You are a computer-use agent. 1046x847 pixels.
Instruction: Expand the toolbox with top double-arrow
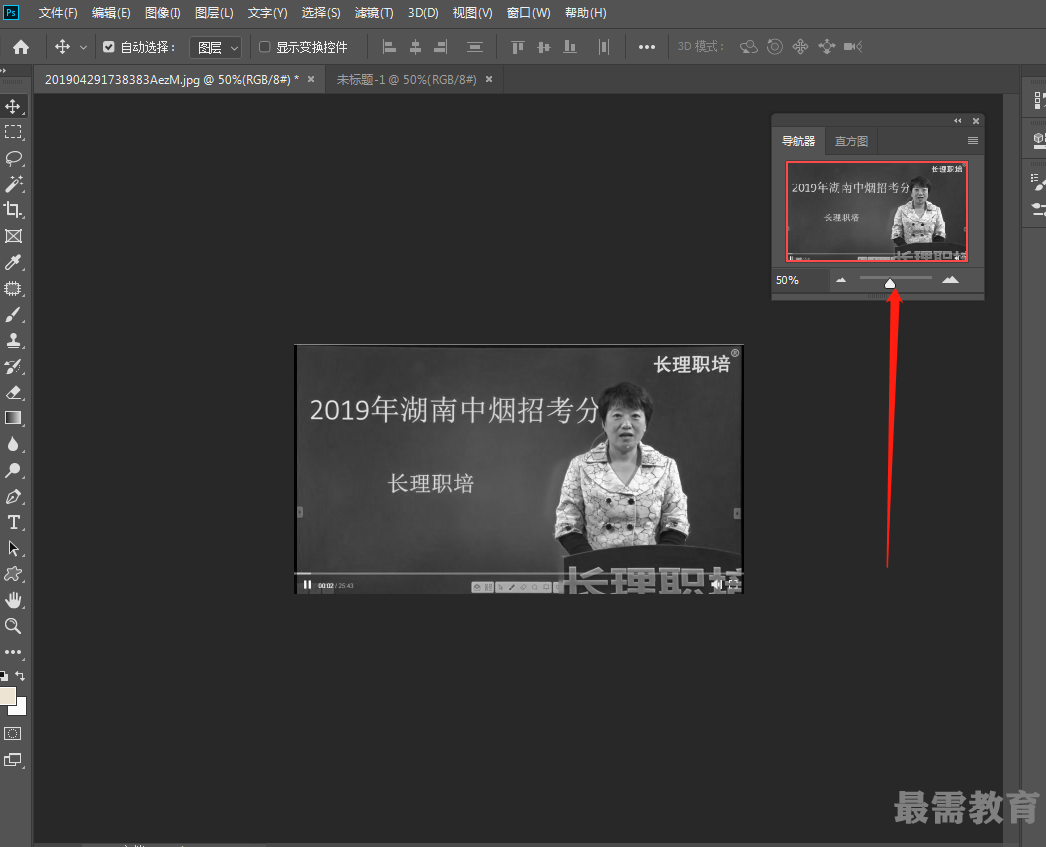pos(3,69)
